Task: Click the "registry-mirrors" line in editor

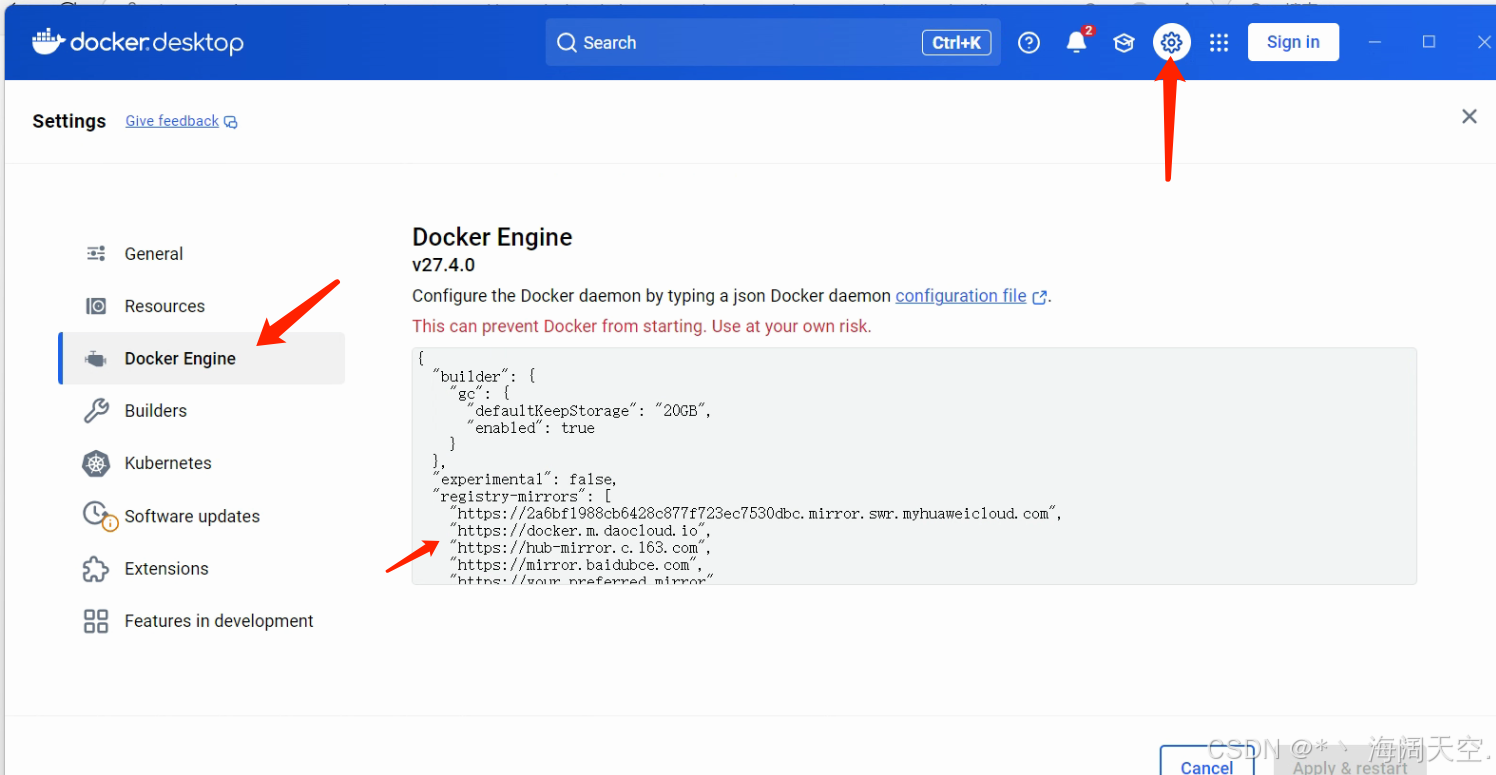Action: pos(522,496)
